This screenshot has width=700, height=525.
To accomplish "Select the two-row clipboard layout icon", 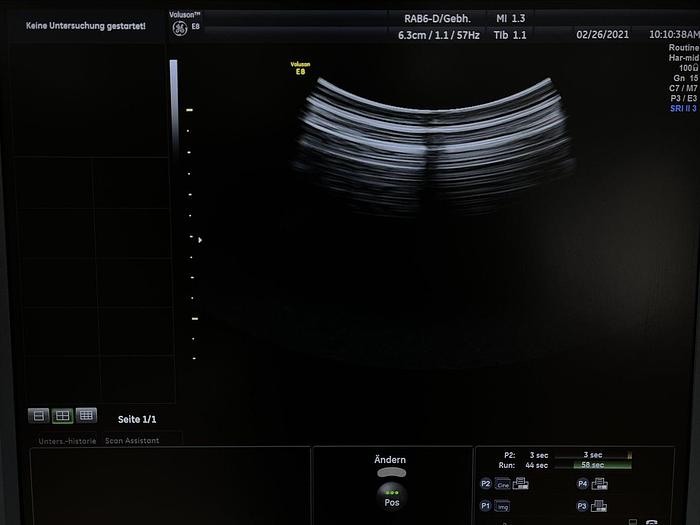I will [38, 416].
